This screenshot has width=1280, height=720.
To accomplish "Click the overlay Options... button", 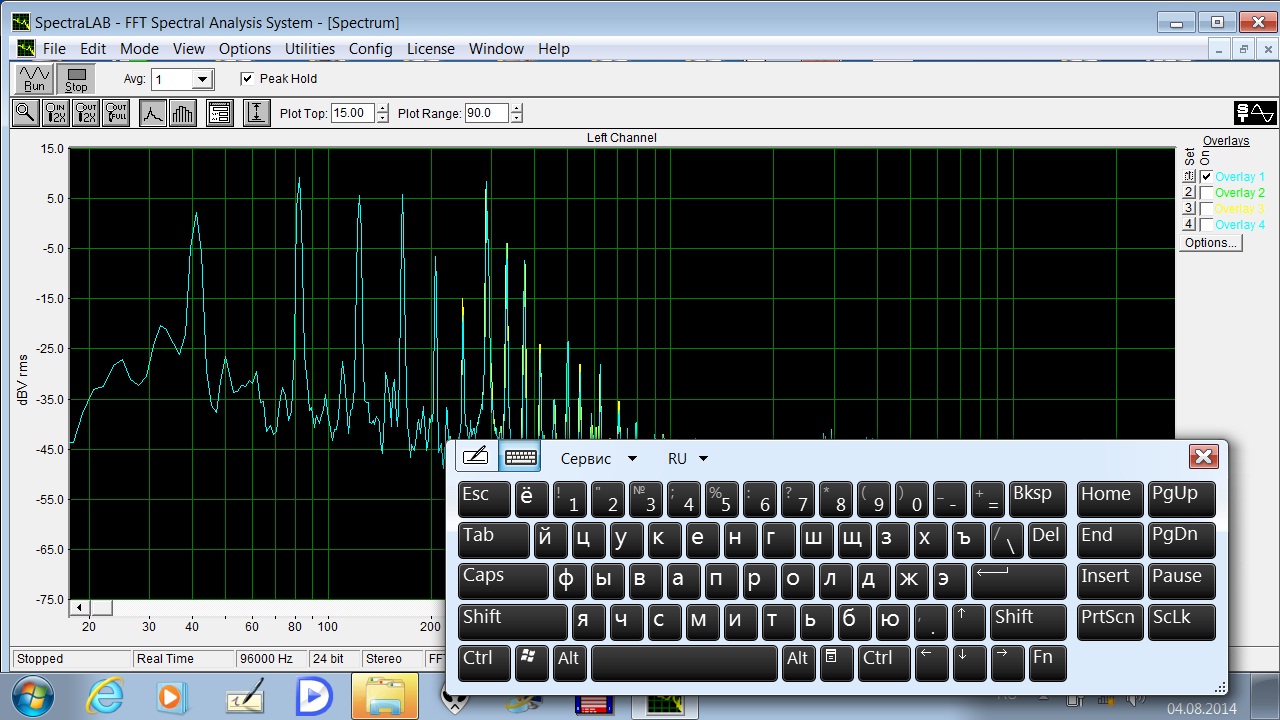I will coord(1210,243).
